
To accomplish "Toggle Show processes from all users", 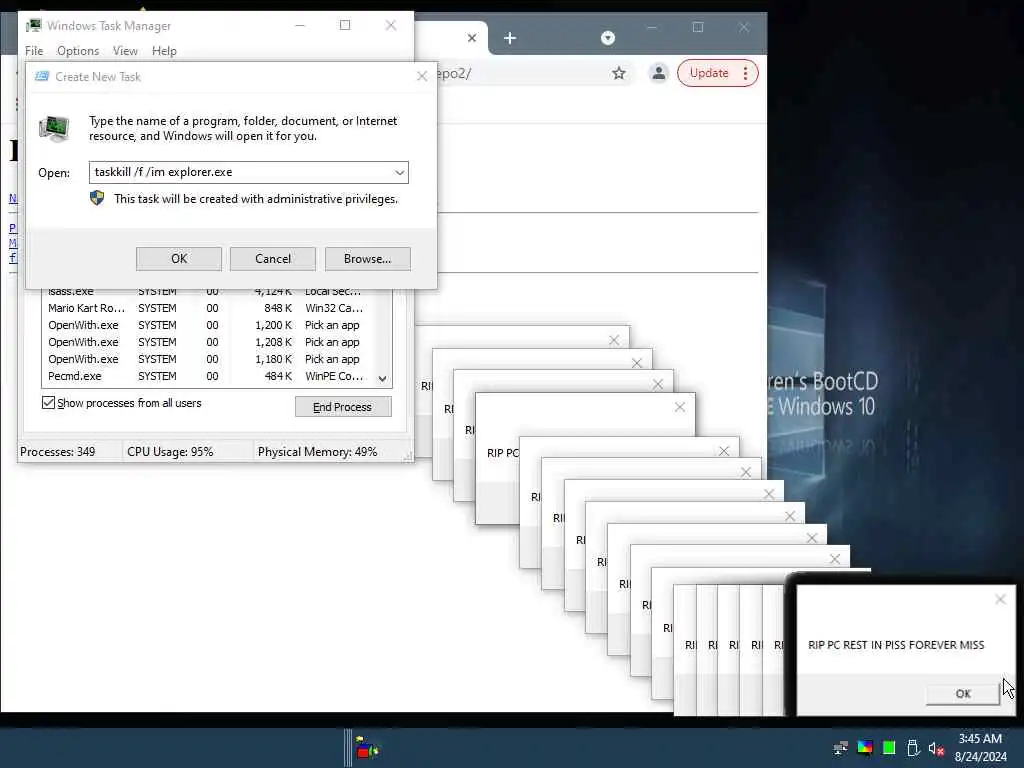I will coord(48,402).
